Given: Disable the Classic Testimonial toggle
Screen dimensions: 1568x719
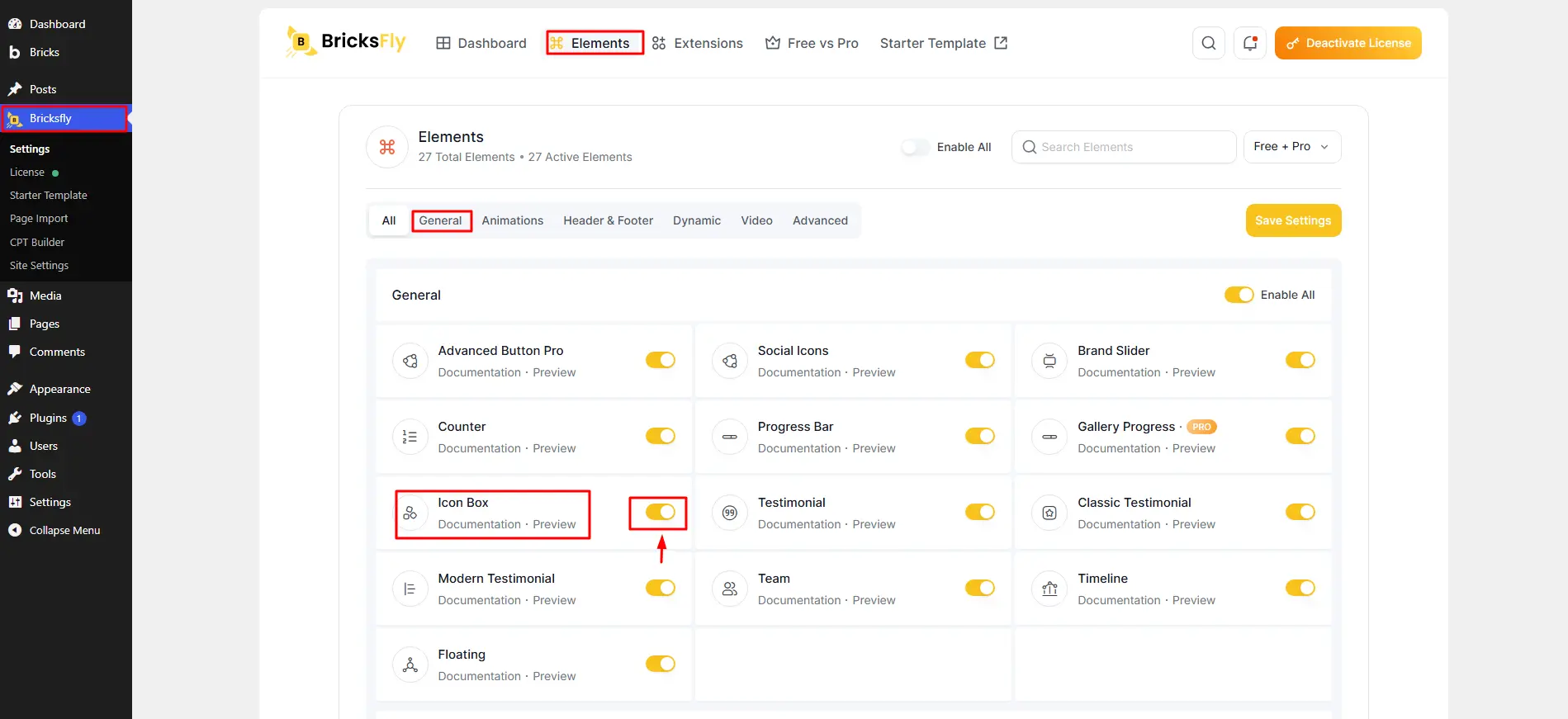Looking at the screenshot, I should (x=1300, y=512).
